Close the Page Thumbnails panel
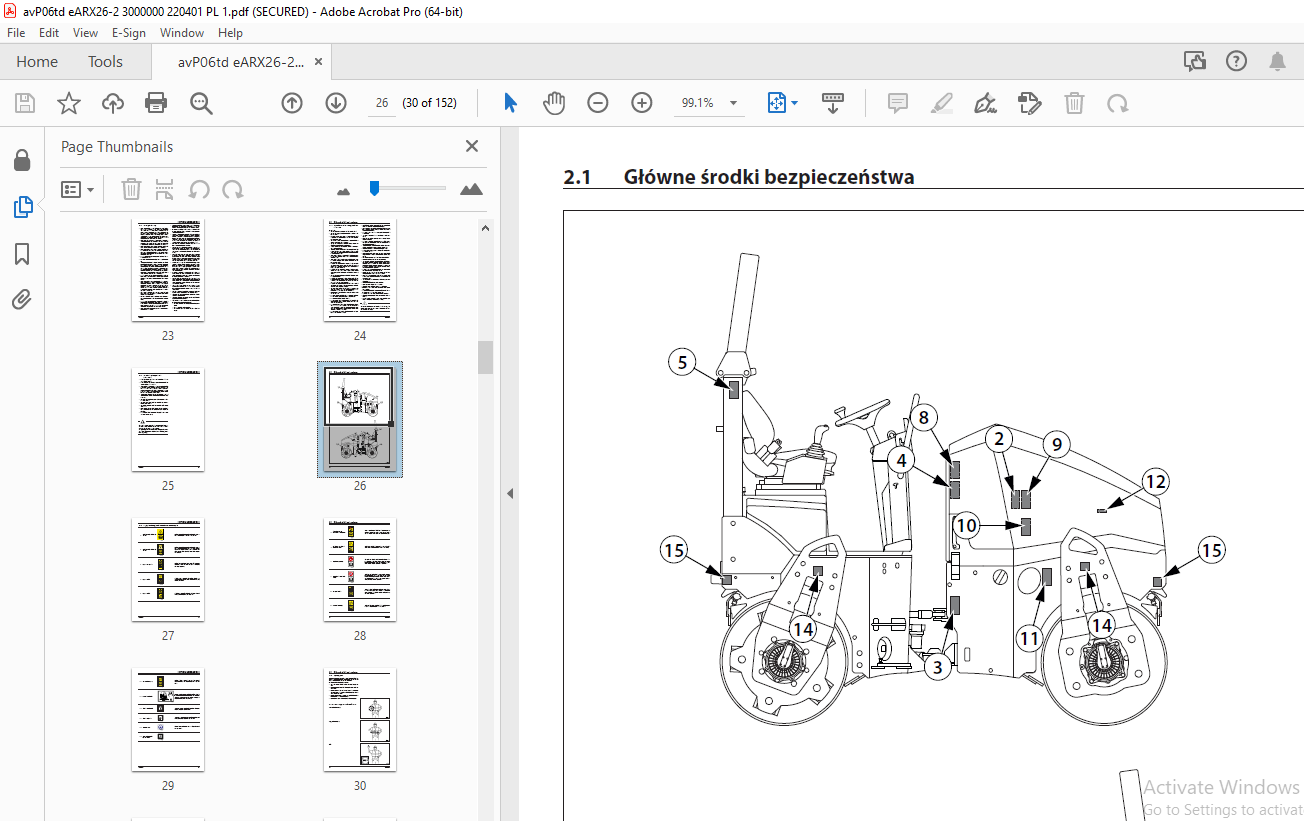 472,146
